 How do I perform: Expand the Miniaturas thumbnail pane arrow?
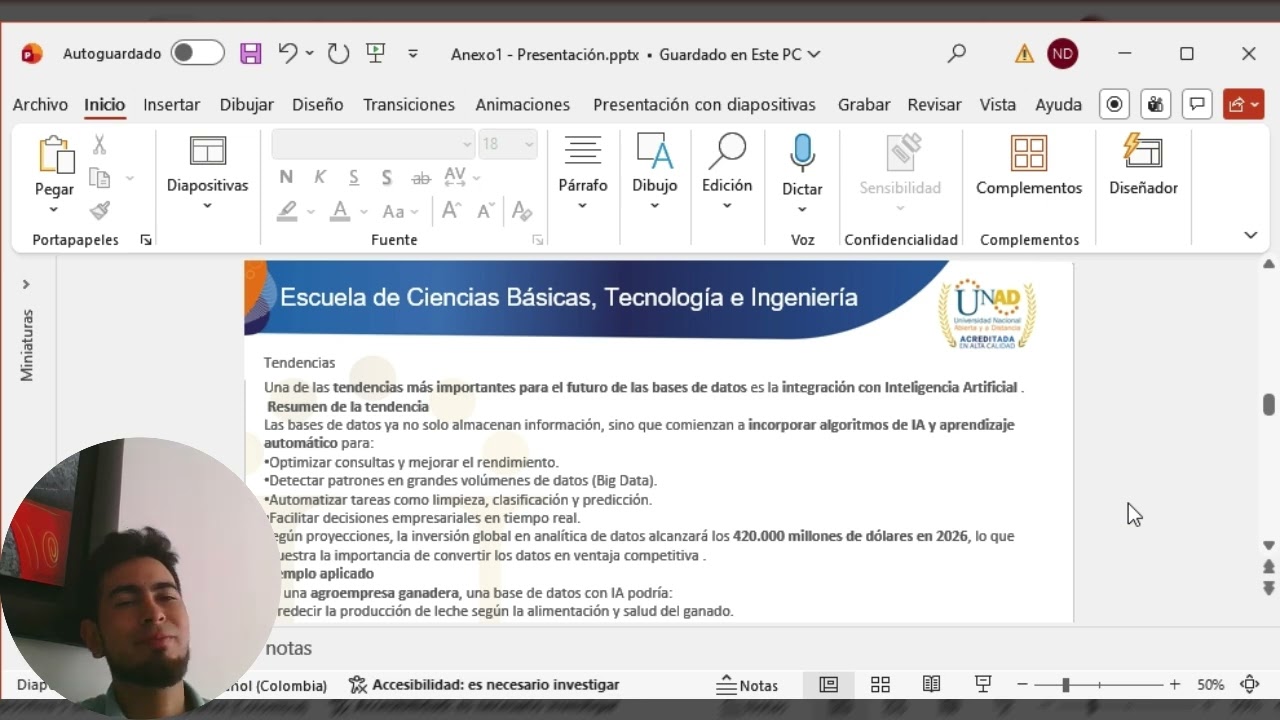click(x=26, y=284)
